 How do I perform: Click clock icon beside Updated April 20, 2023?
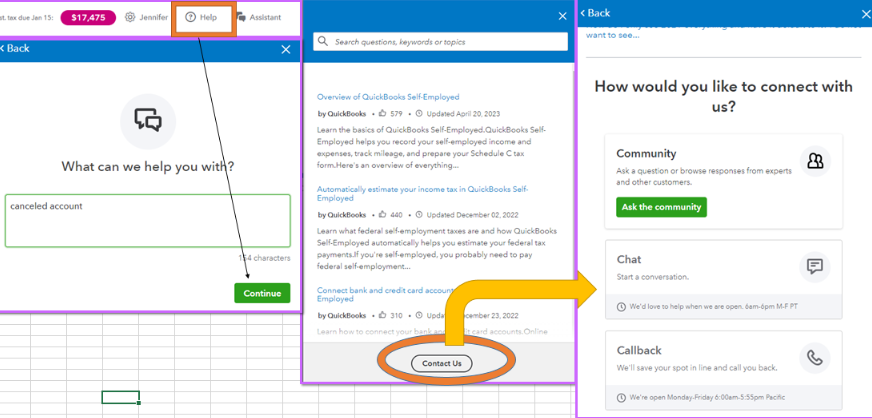(x=419, y=113)
